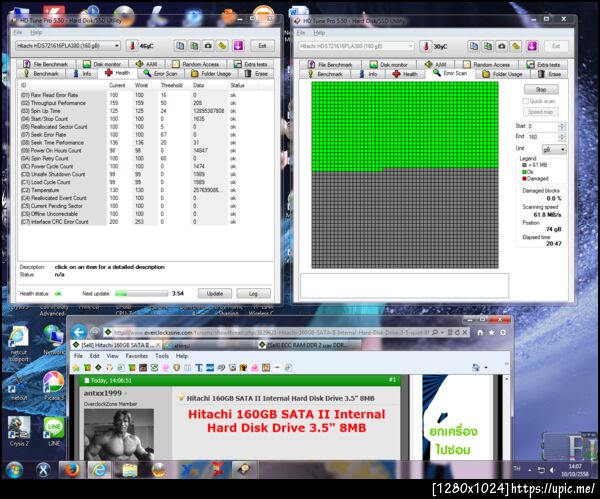Open options yellow icon in right HD Tune
600x499 pixels.
pyautogui.click(x=516, y=46)
